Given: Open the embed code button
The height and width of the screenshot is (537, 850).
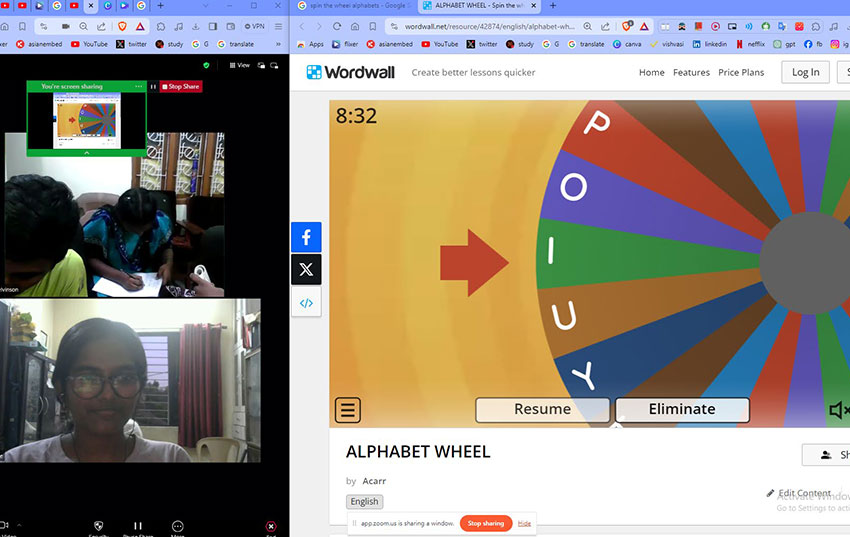Looking at the screenshot, I should 306,303.
